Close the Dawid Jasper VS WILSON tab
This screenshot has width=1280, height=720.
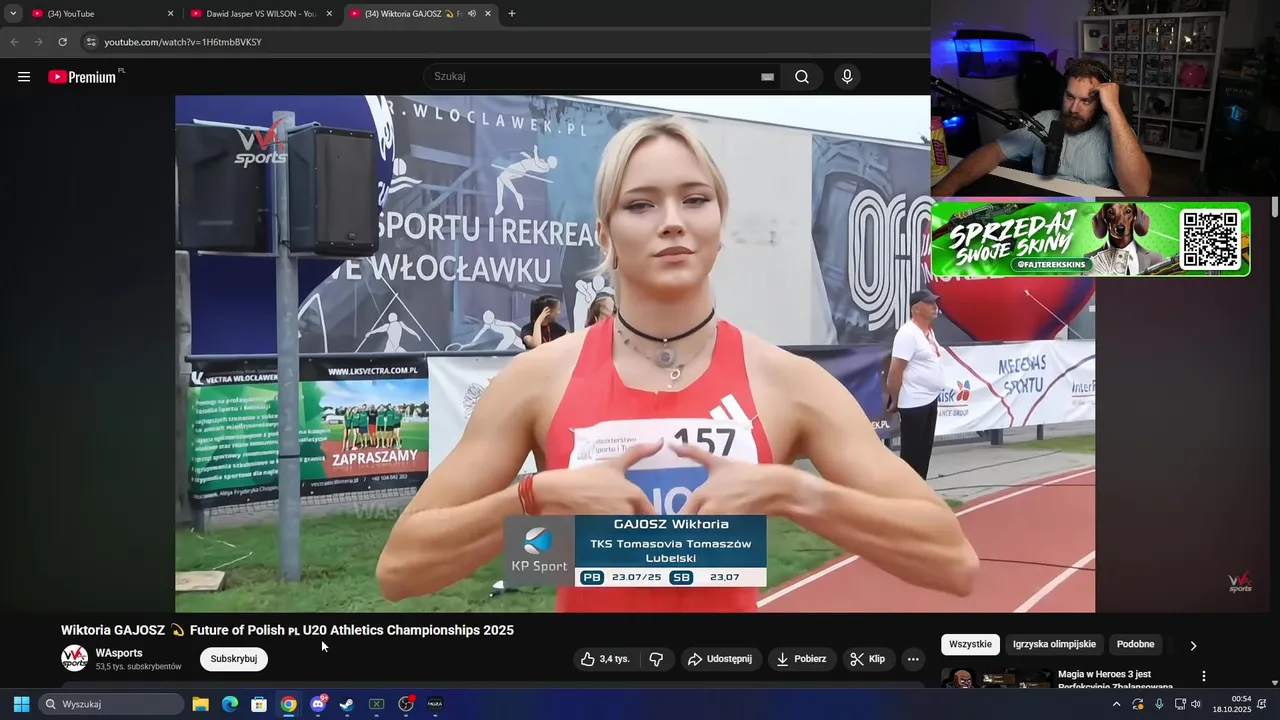pyautogui.click(x=329, y=14)
